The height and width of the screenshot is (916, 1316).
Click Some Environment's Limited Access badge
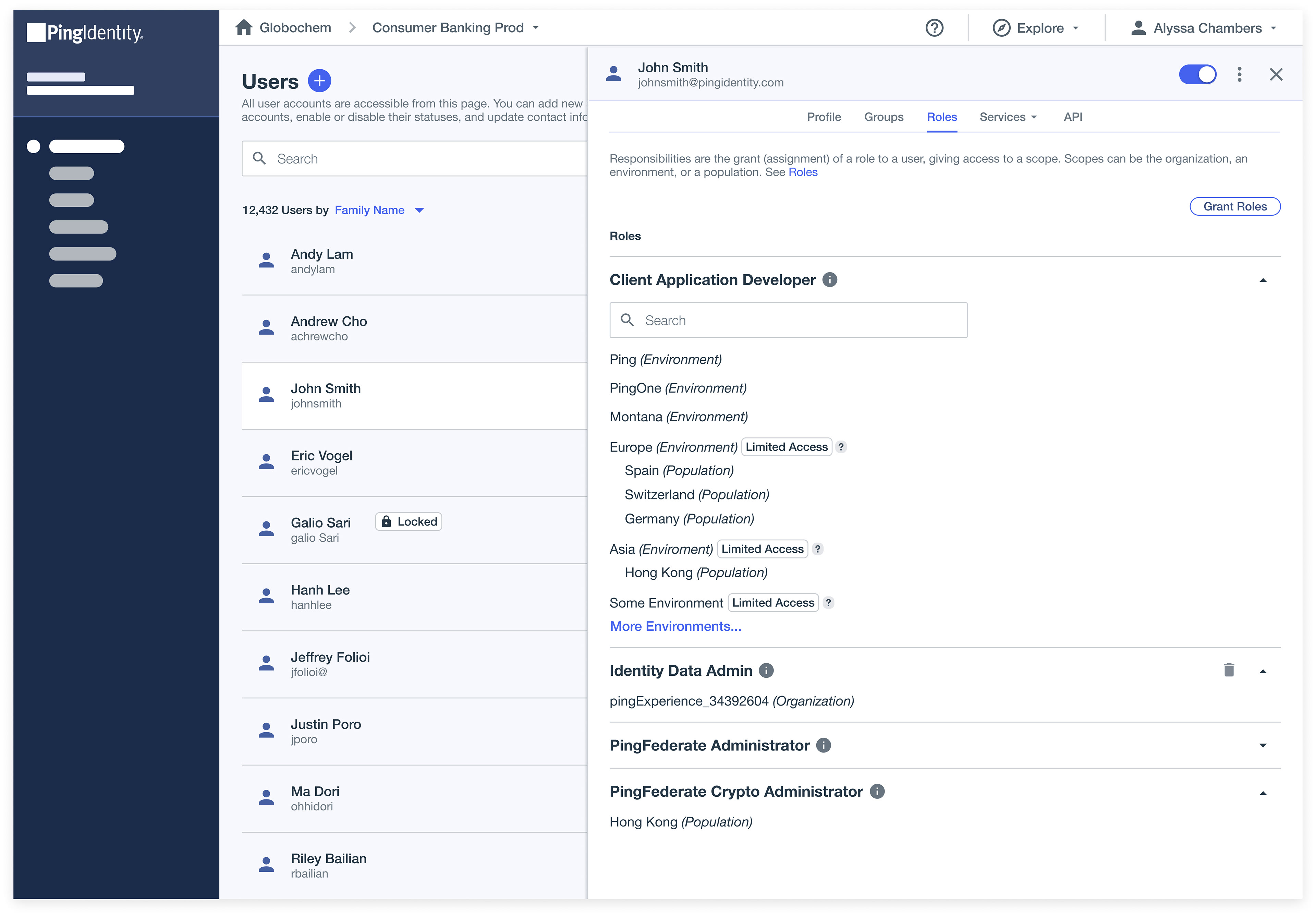[773, 603]
